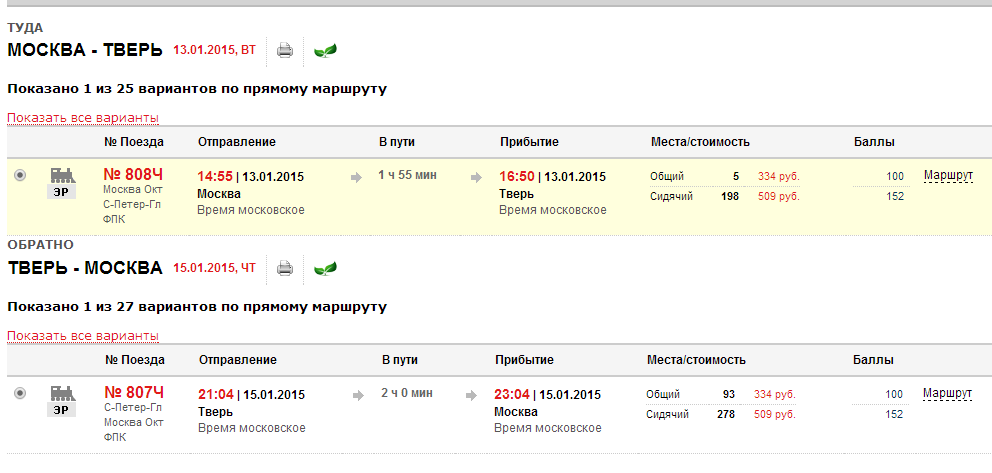Viewport: 992px width, 473px height.
Task: Show all variants for Тверь - Москва
Action: (x=83, y=336)
